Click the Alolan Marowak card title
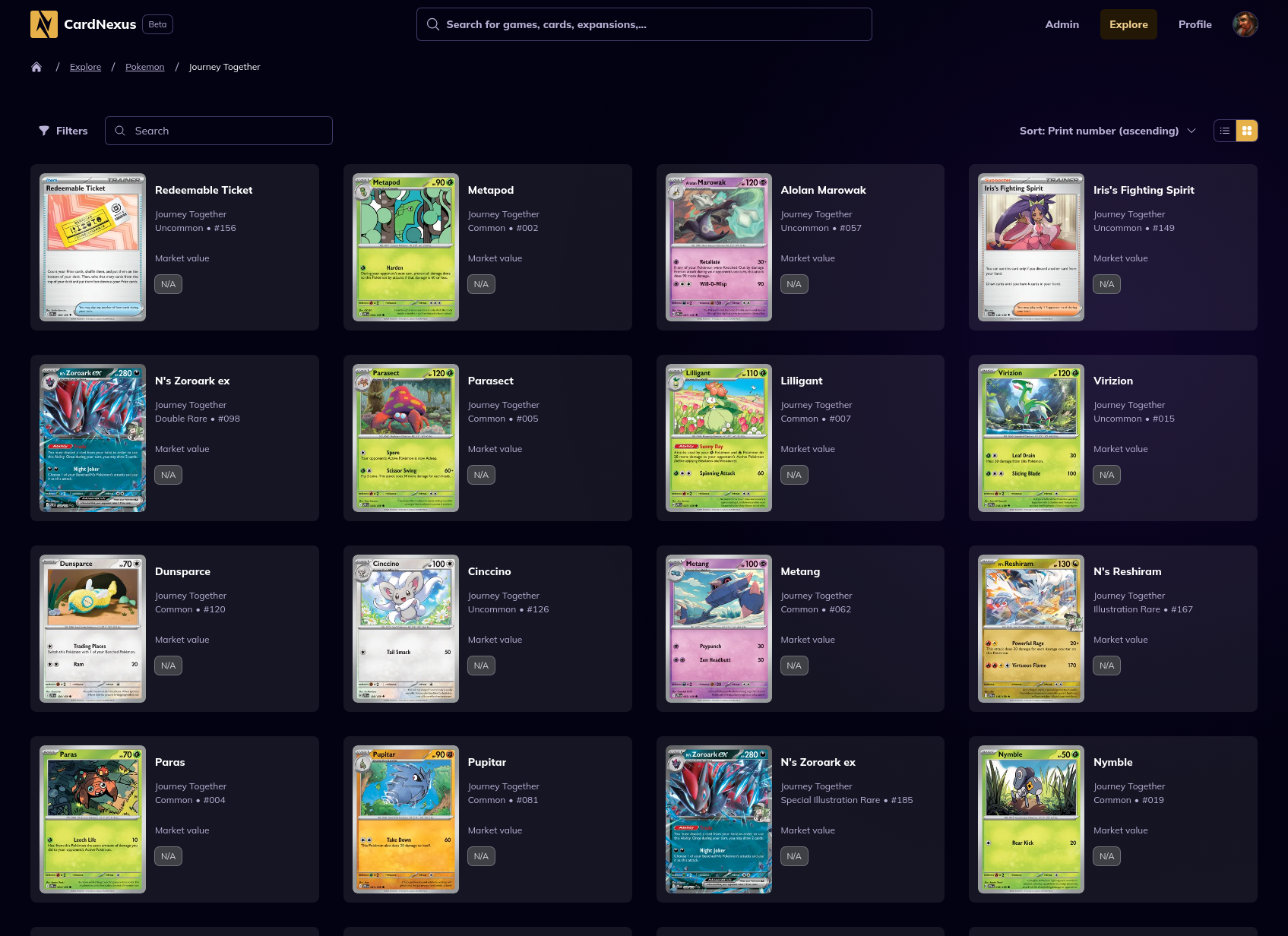 tap(823, 190)
